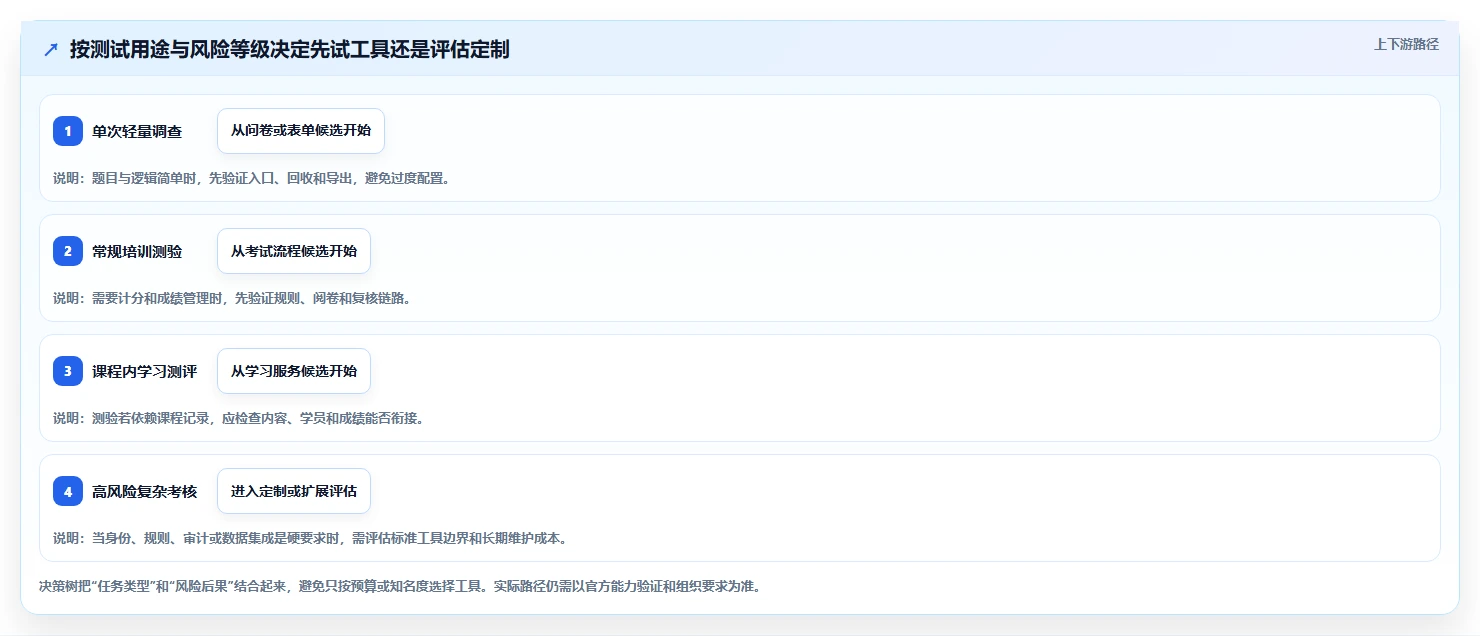This screenshot has width=1480, height=636.
Task: Click the footer note starting 决策树把
Action: click(400, 586)
